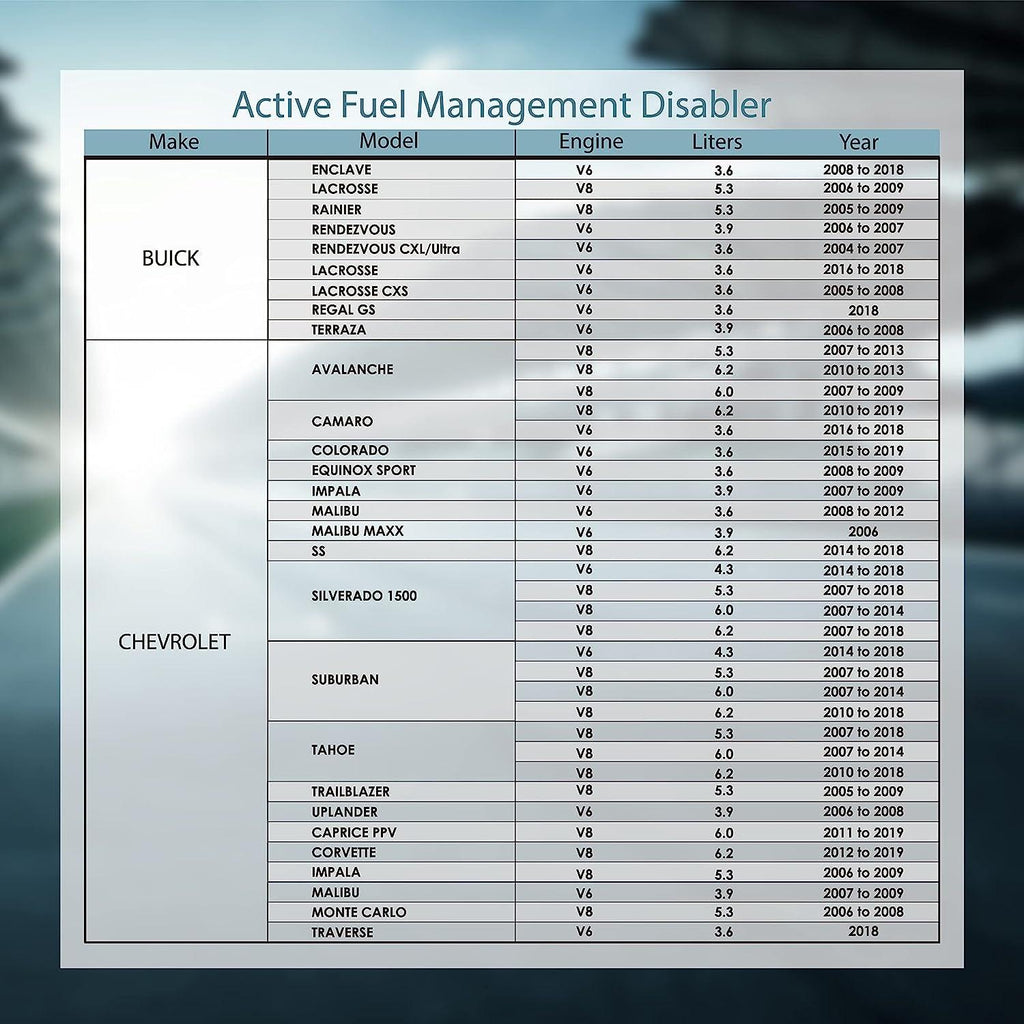The width and height of the screenshot is (1024, 1024).
Task: Select the Year column header
Action: pyautogui.click(x=858, y=142)
